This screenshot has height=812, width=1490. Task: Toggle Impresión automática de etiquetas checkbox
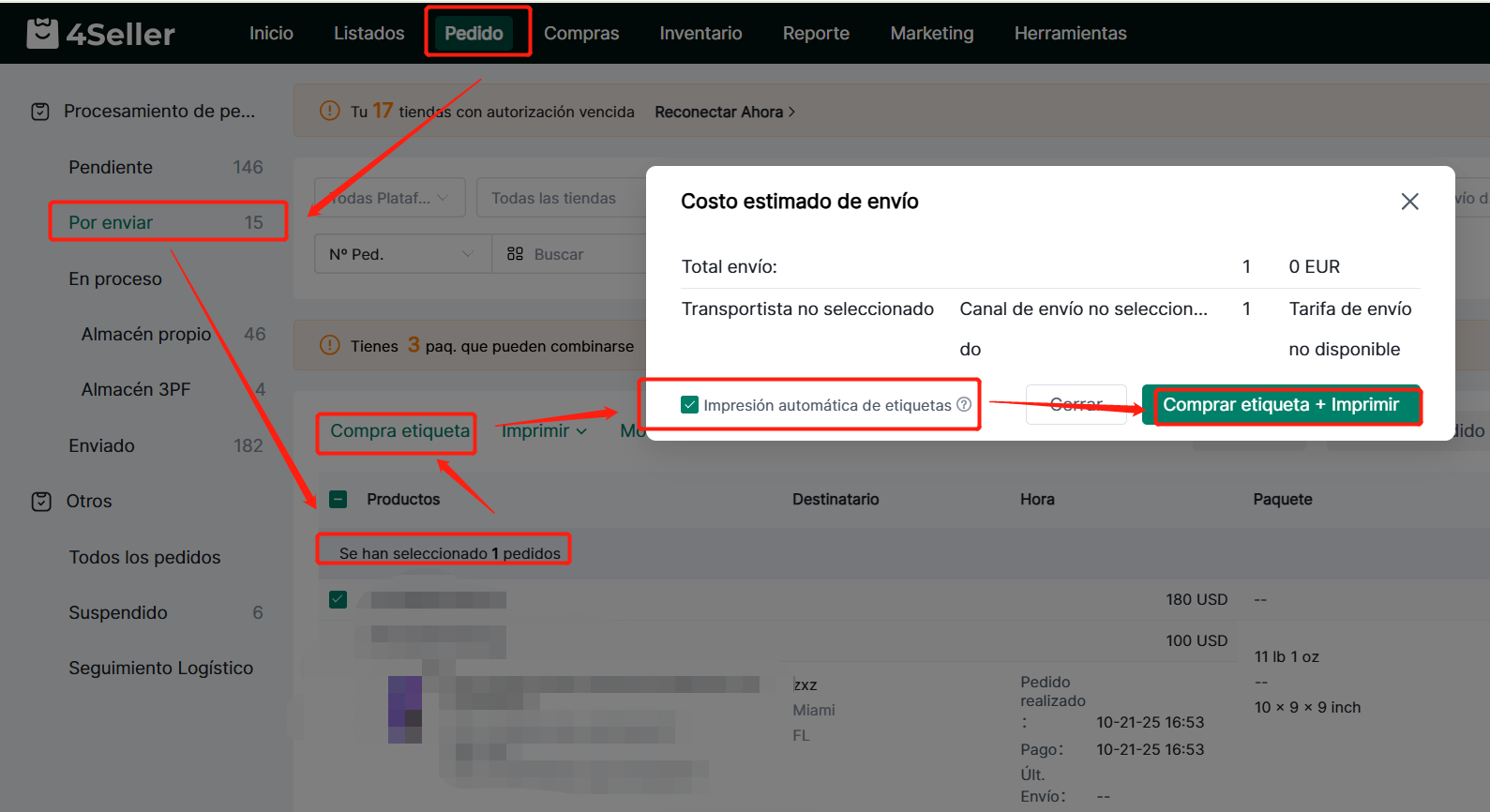pyautogui.click(x=690, y=405)
